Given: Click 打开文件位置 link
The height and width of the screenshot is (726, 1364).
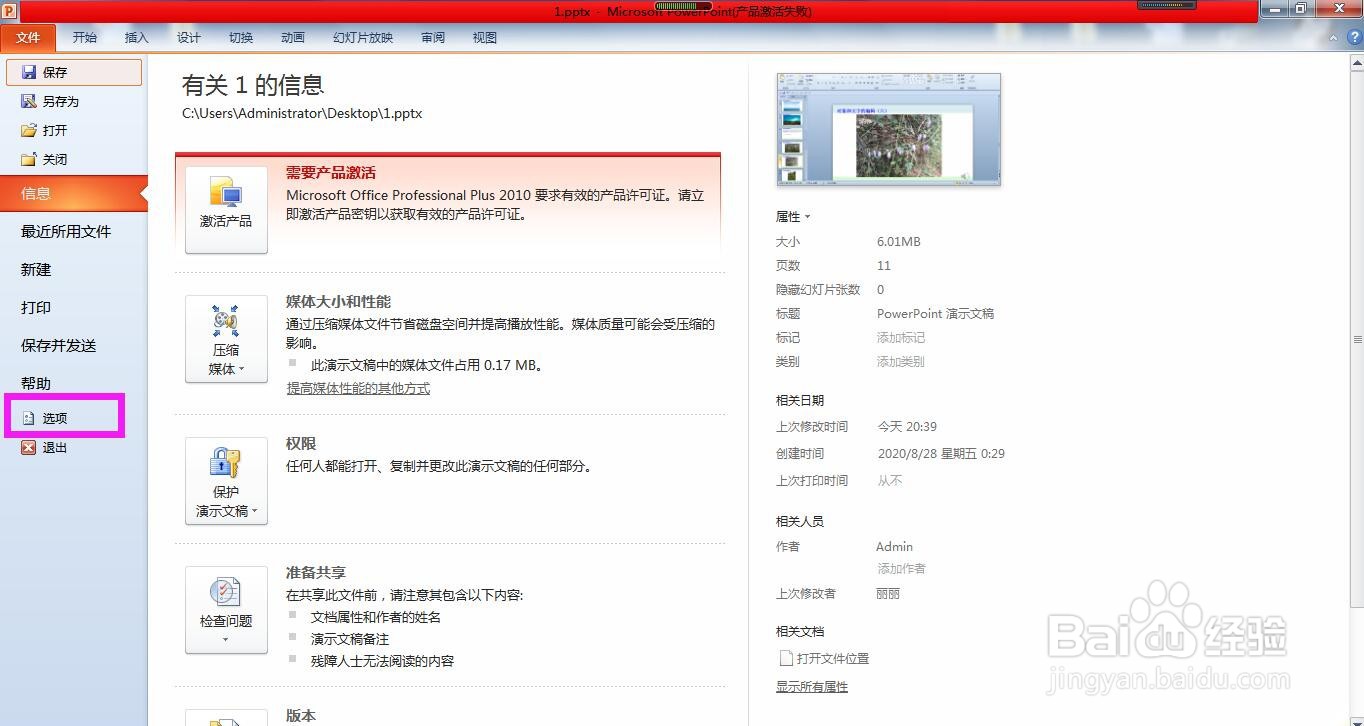Looking at the screenshot, I should [x=833, y=658].
